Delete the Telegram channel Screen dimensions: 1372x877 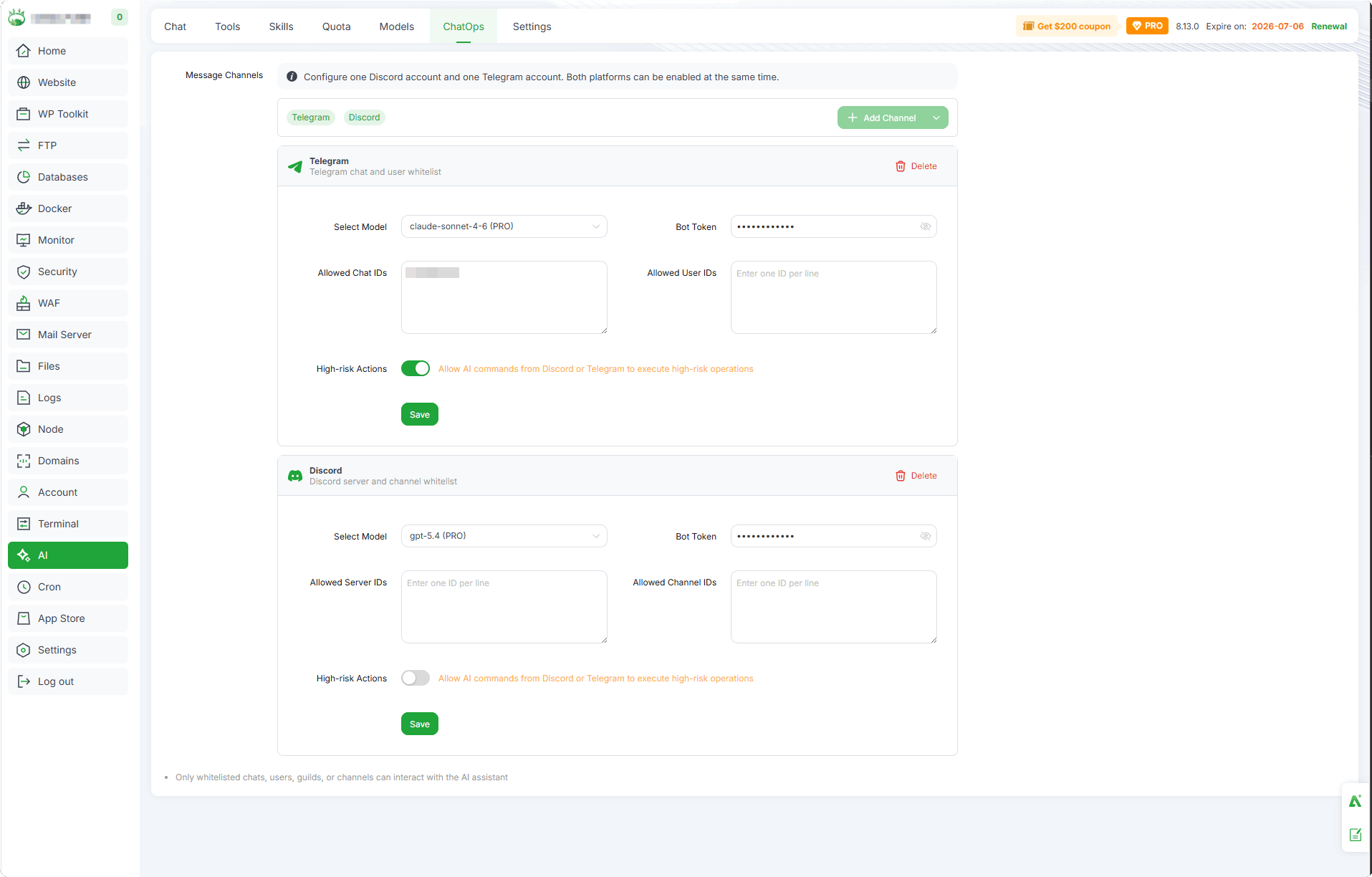[x=916, y=166]
